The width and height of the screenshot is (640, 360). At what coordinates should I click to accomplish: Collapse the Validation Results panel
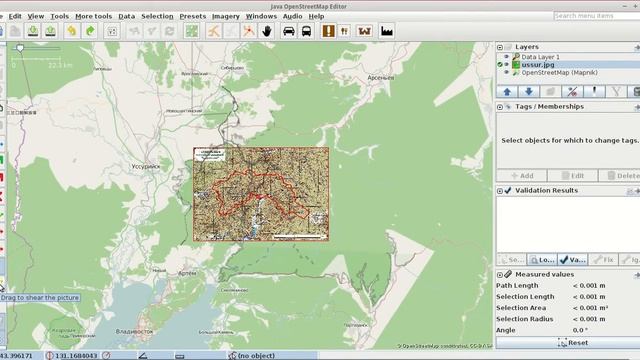tap(500, 191)
